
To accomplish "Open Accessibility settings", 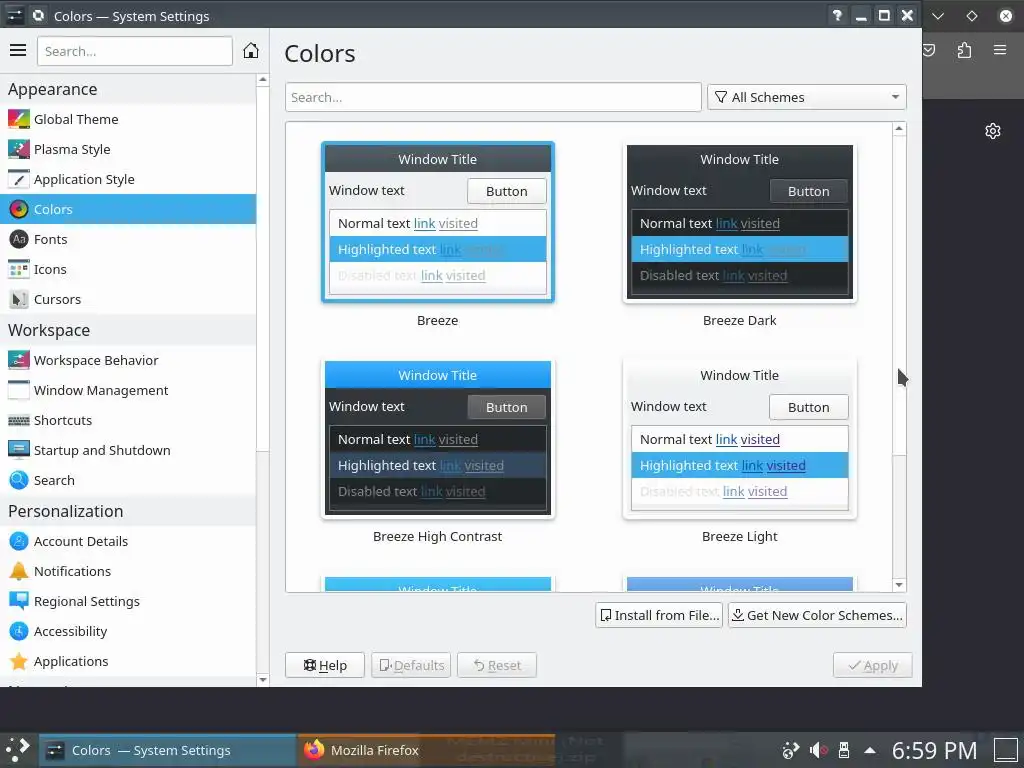I will click(x=128, y=631).
